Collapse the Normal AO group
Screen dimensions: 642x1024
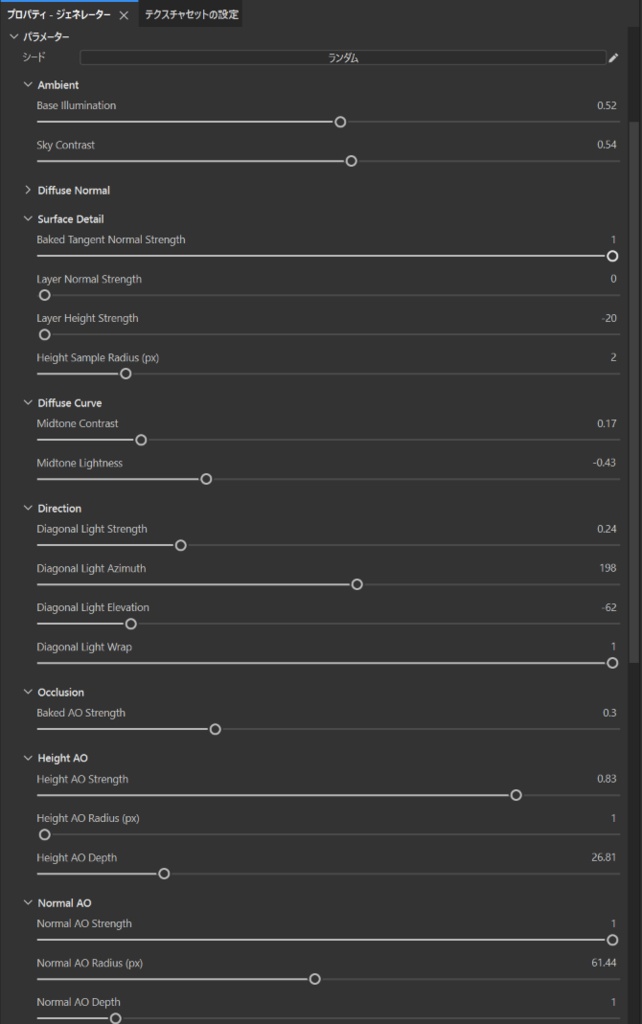point(27,903)
